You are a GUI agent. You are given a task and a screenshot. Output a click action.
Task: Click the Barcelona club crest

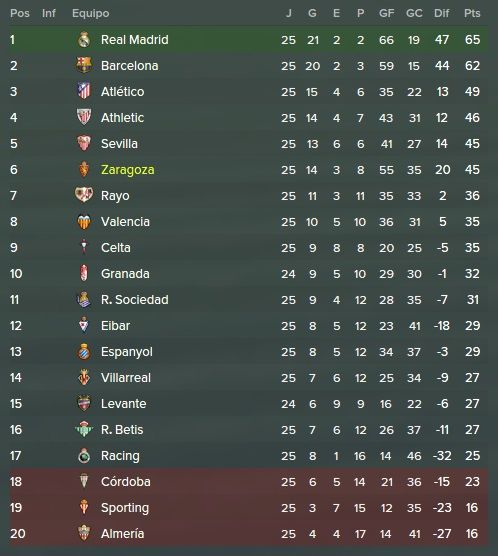coord(84,66)
